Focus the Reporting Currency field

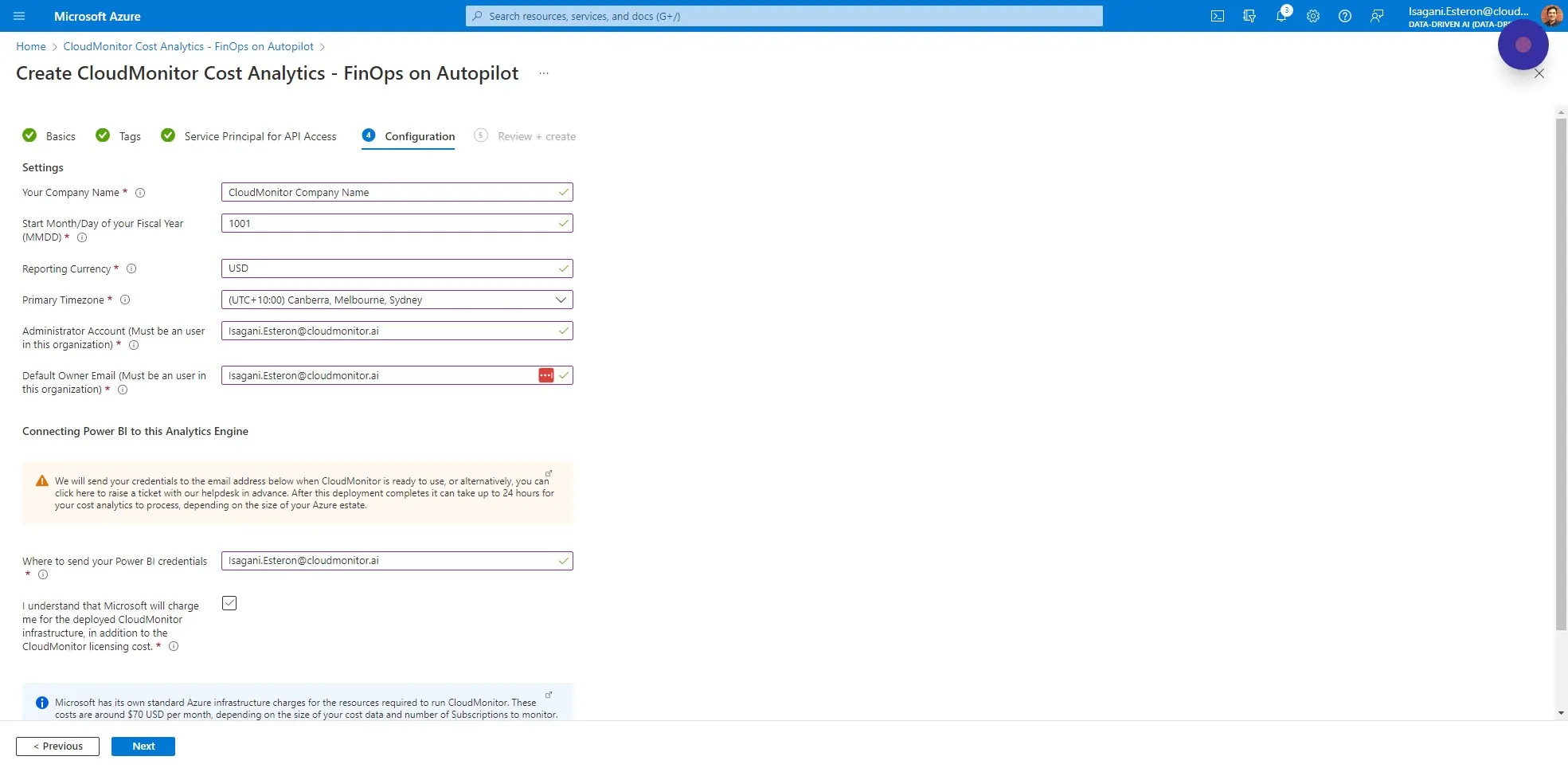point(397,268)
